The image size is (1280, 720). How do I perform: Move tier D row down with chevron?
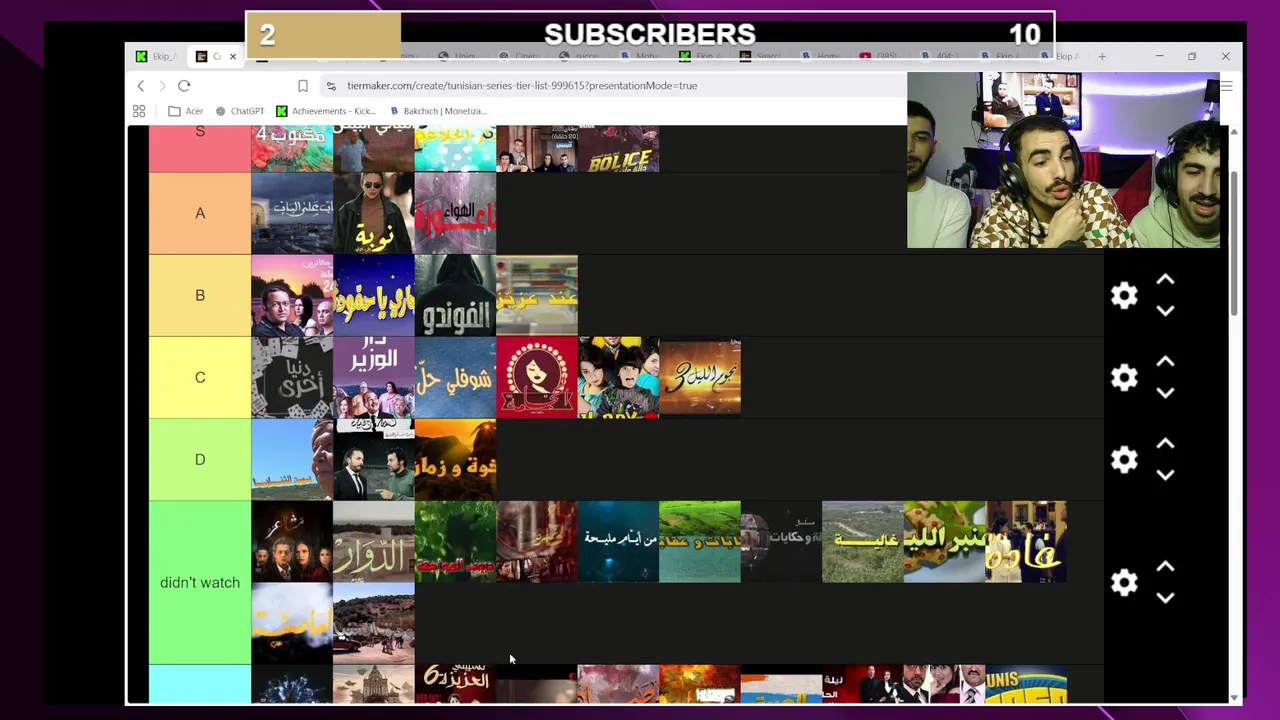[x=1165, y=475]
